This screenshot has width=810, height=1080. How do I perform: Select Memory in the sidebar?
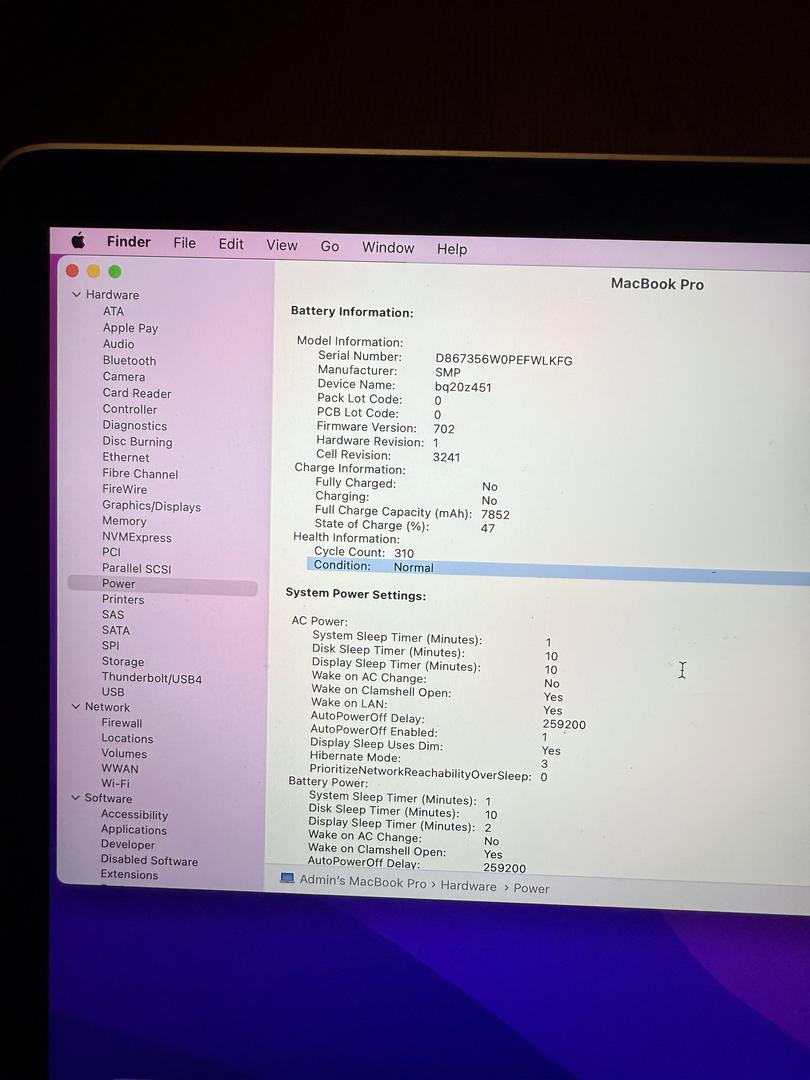click(125, 521)
